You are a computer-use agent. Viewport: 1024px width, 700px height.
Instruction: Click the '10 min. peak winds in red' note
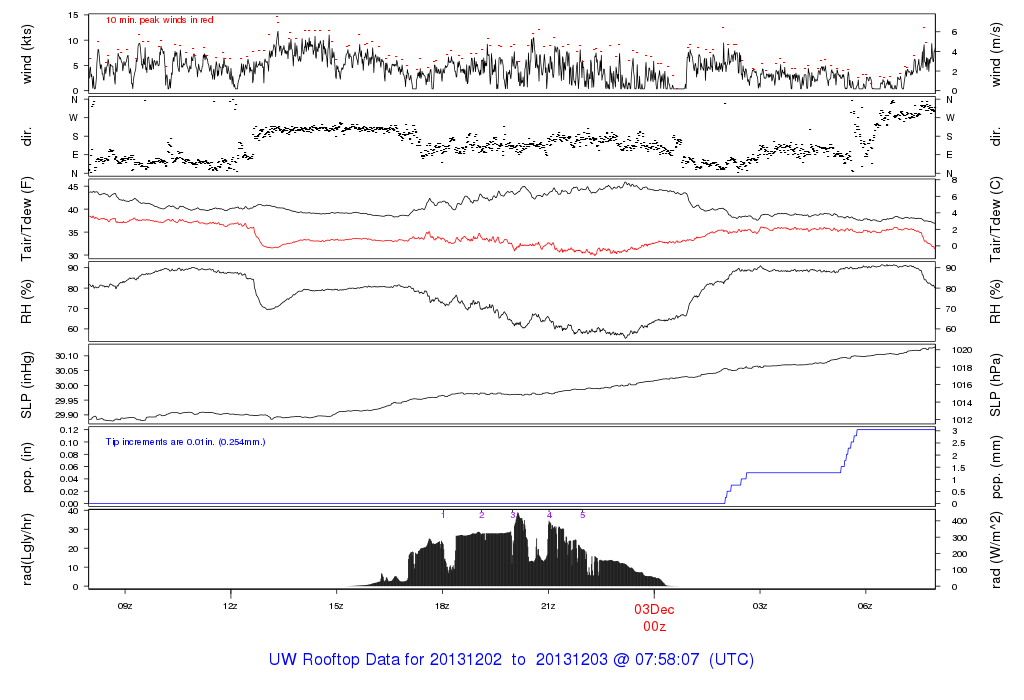159,20
